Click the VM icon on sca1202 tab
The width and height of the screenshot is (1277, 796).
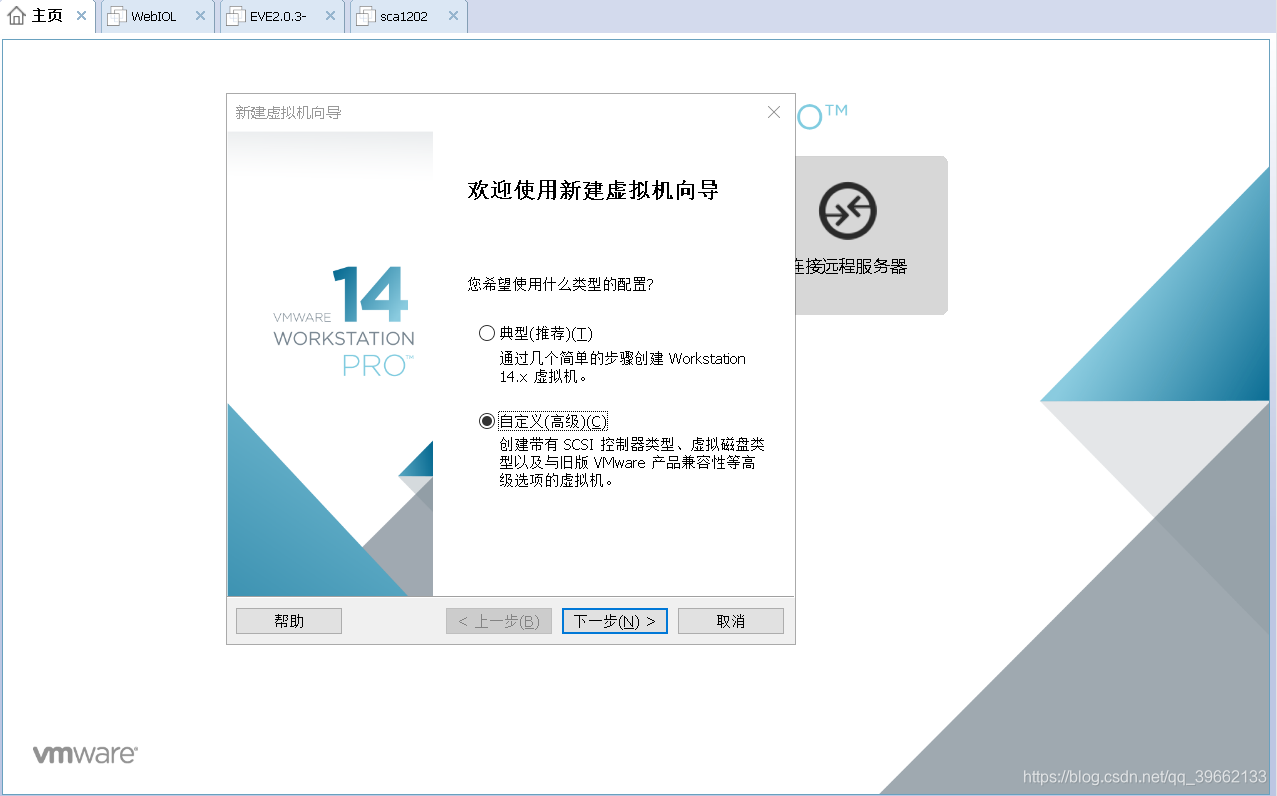coord(366,16)
